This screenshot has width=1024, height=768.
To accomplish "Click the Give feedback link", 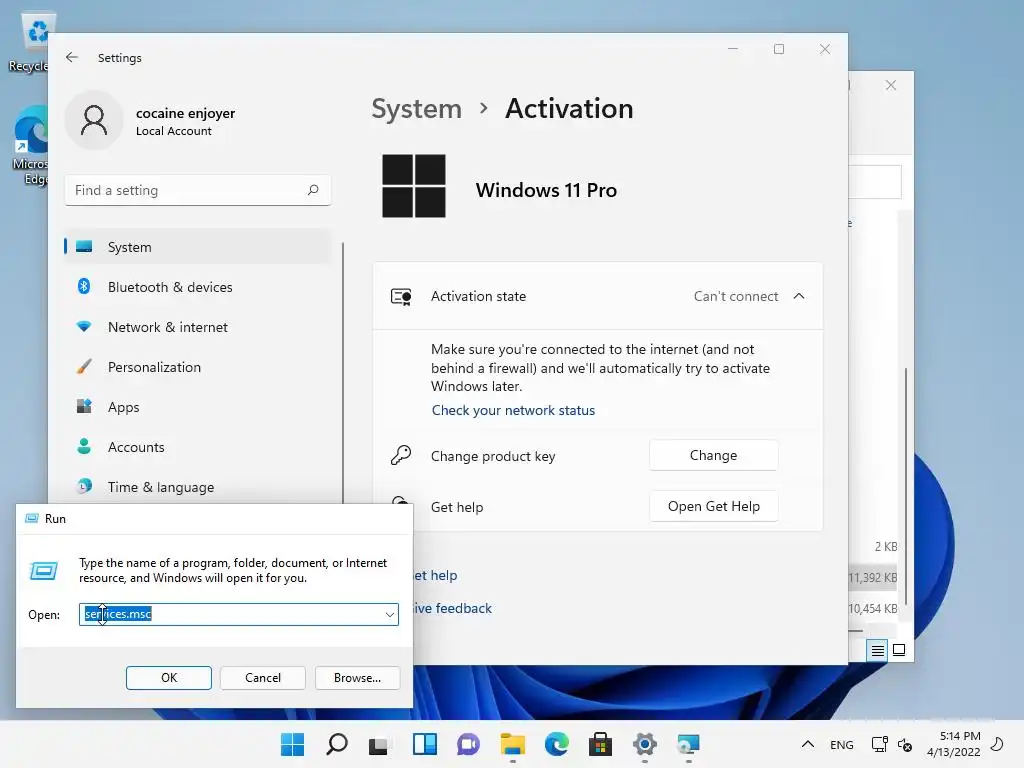I will pos(453,609).
